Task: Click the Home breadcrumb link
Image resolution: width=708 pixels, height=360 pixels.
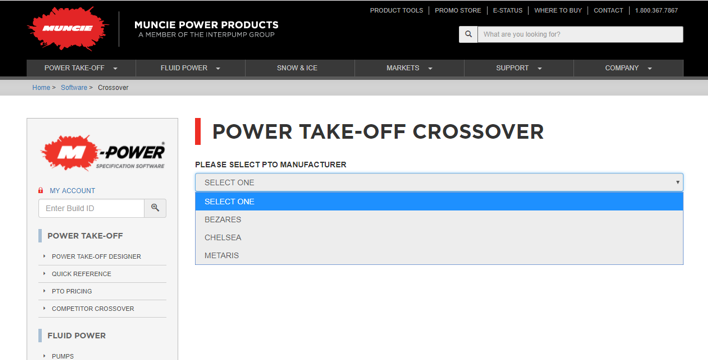Action: point(41,88)
